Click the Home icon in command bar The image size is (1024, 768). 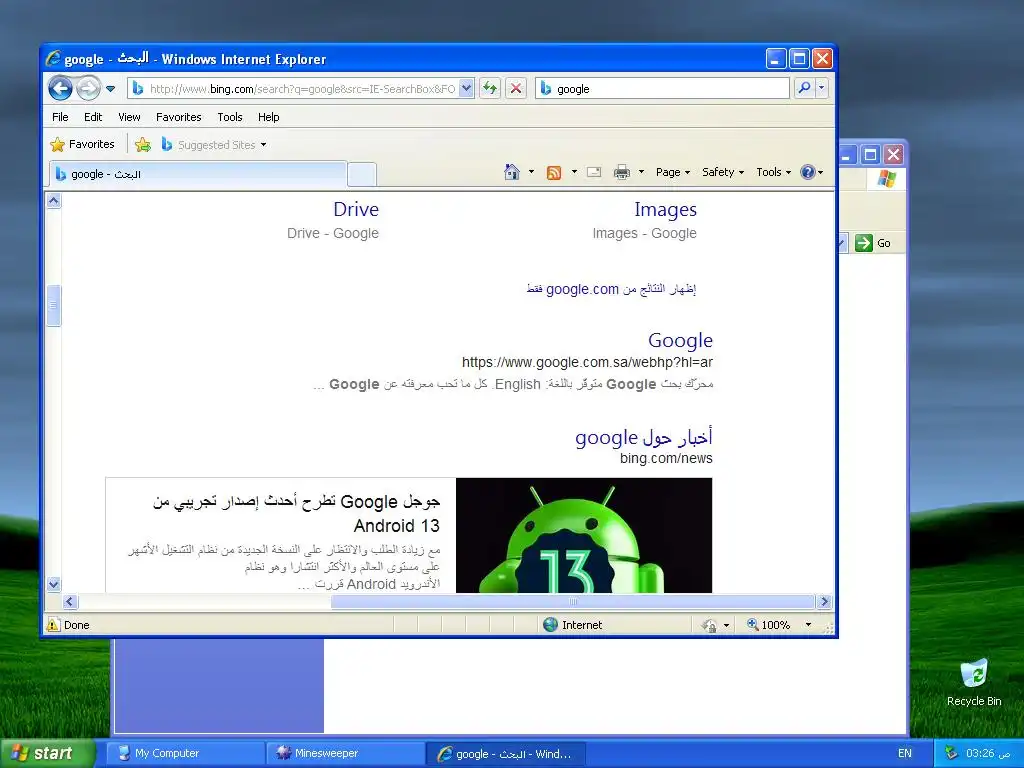click(512, 172)
